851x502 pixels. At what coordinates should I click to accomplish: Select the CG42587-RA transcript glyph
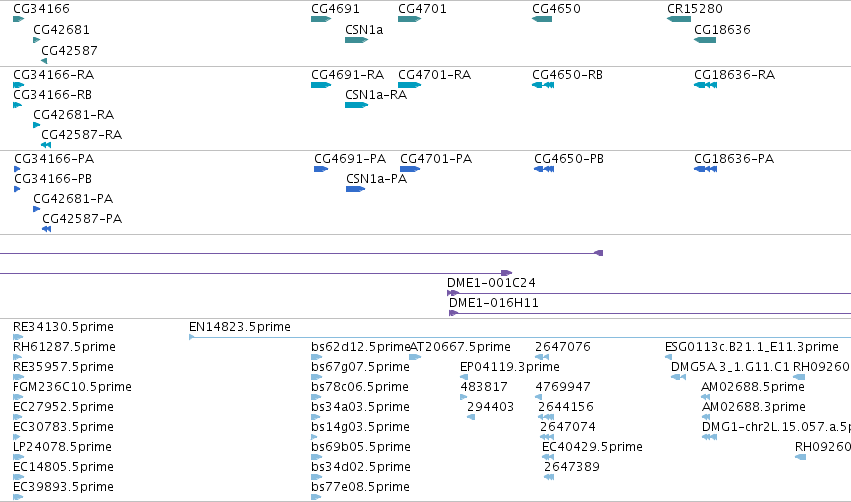46,145
